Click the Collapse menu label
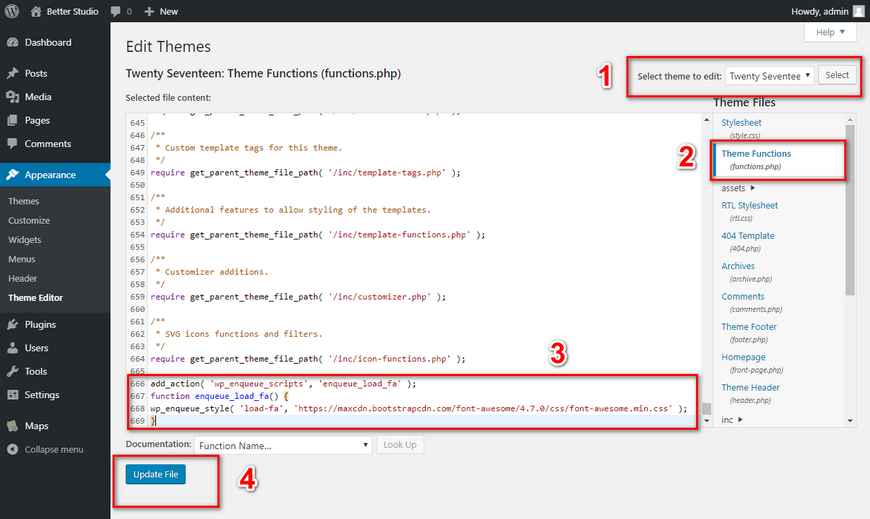The height and width of the screenshot is (519, 870). pos(54,450)
